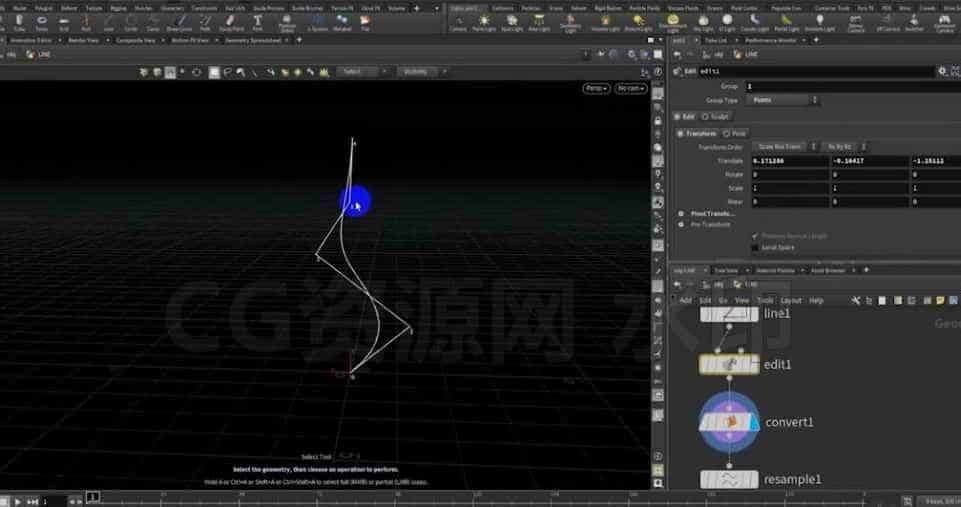Open the network editor Help menu

tap(816, 300)
